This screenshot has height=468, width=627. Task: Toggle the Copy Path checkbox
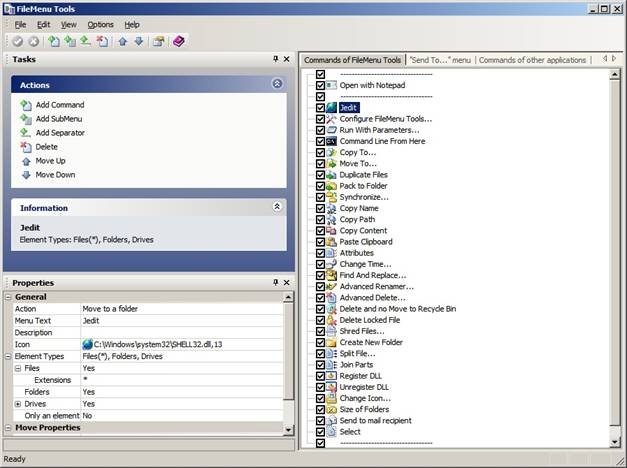click(320, 220)
